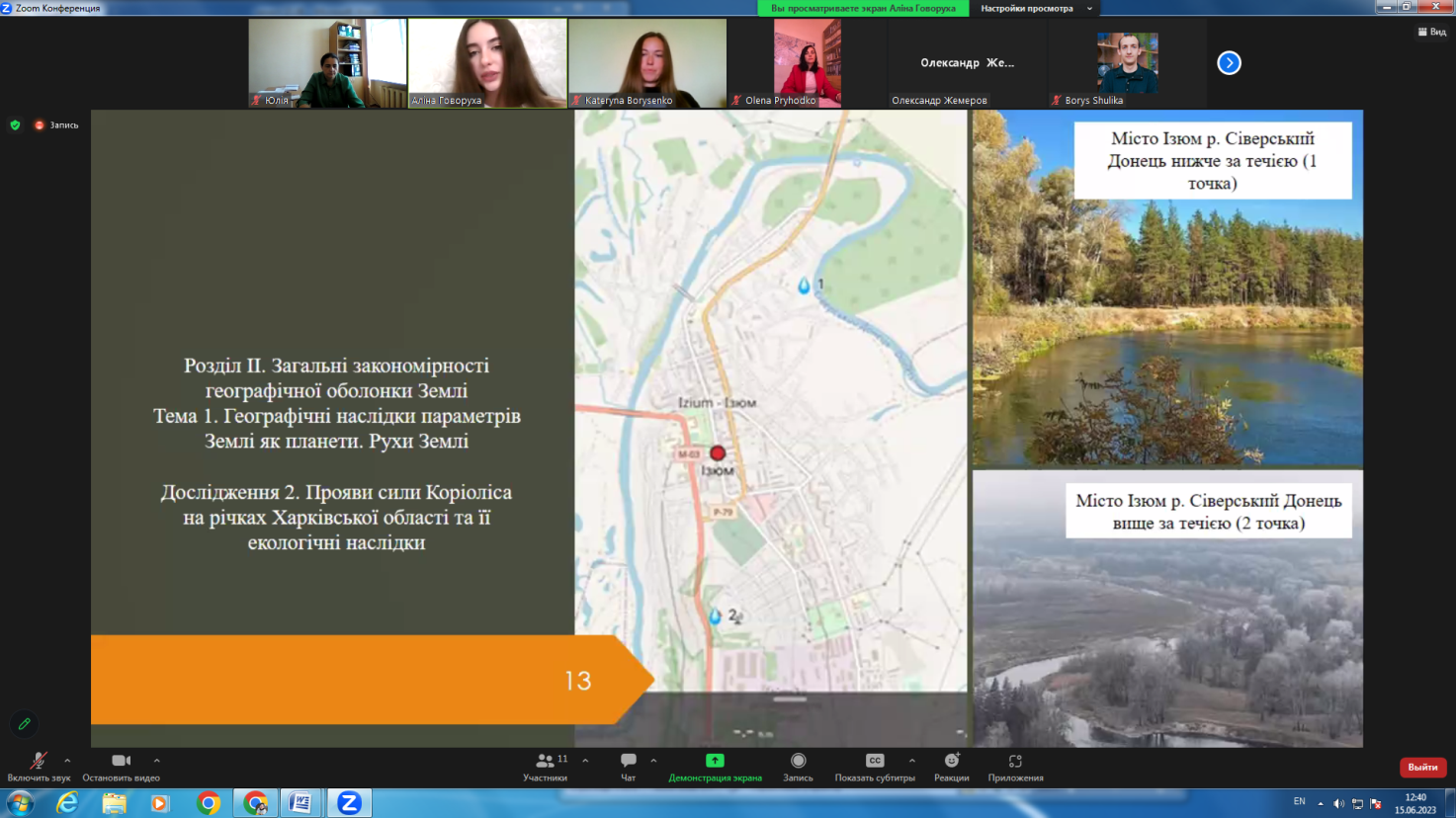Click the green encryption shield icon

[x=15, y=125]
